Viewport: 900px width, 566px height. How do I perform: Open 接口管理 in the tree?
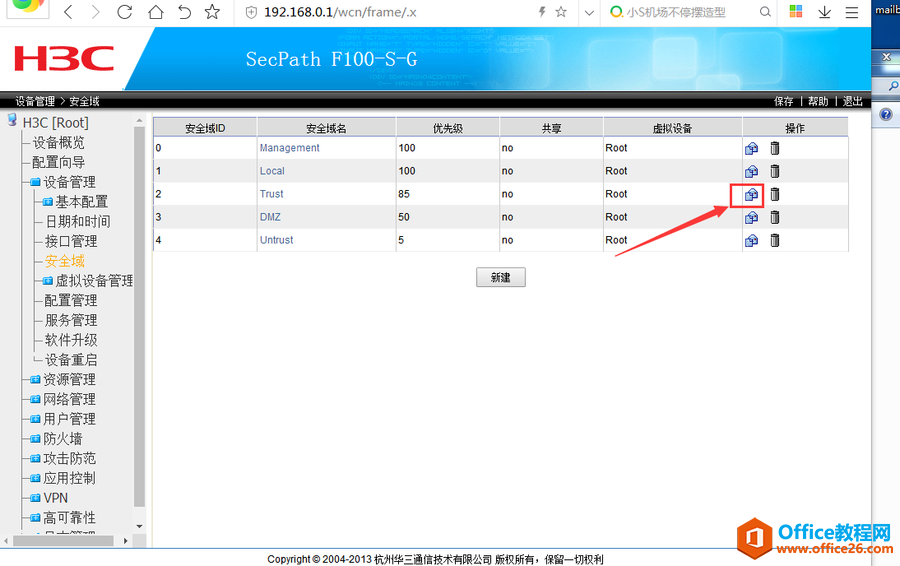(71, 242)
